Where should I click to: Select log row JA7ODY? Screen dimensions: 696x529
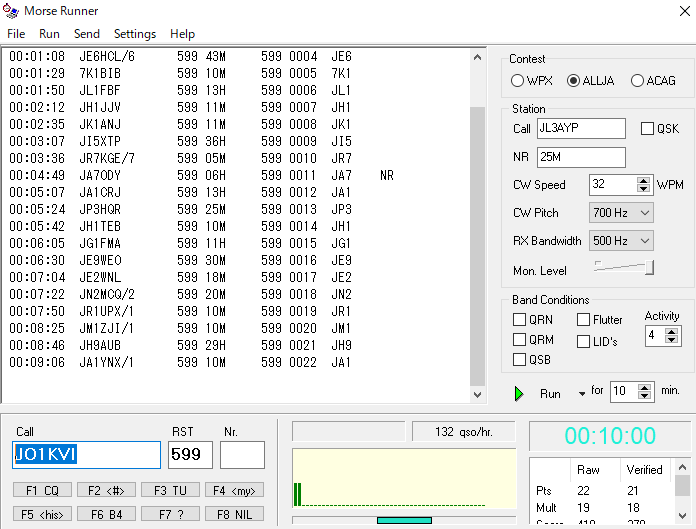(235, 175)
